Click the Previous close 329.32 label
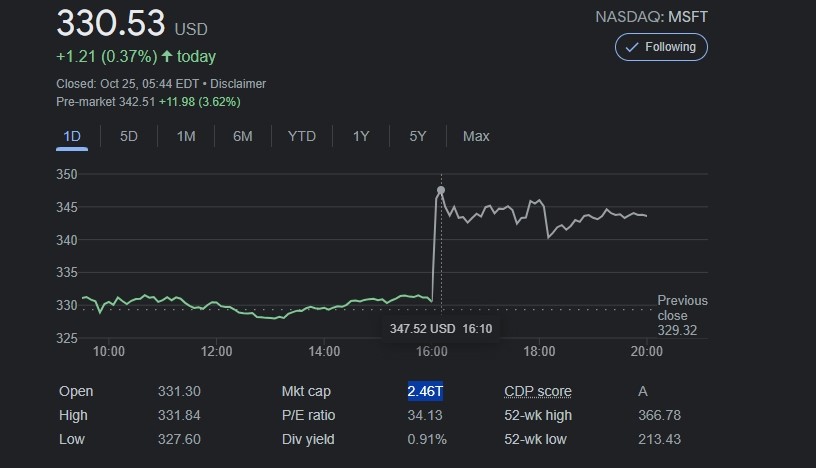This screenshot has width=816, height=468. click(682, 315)
